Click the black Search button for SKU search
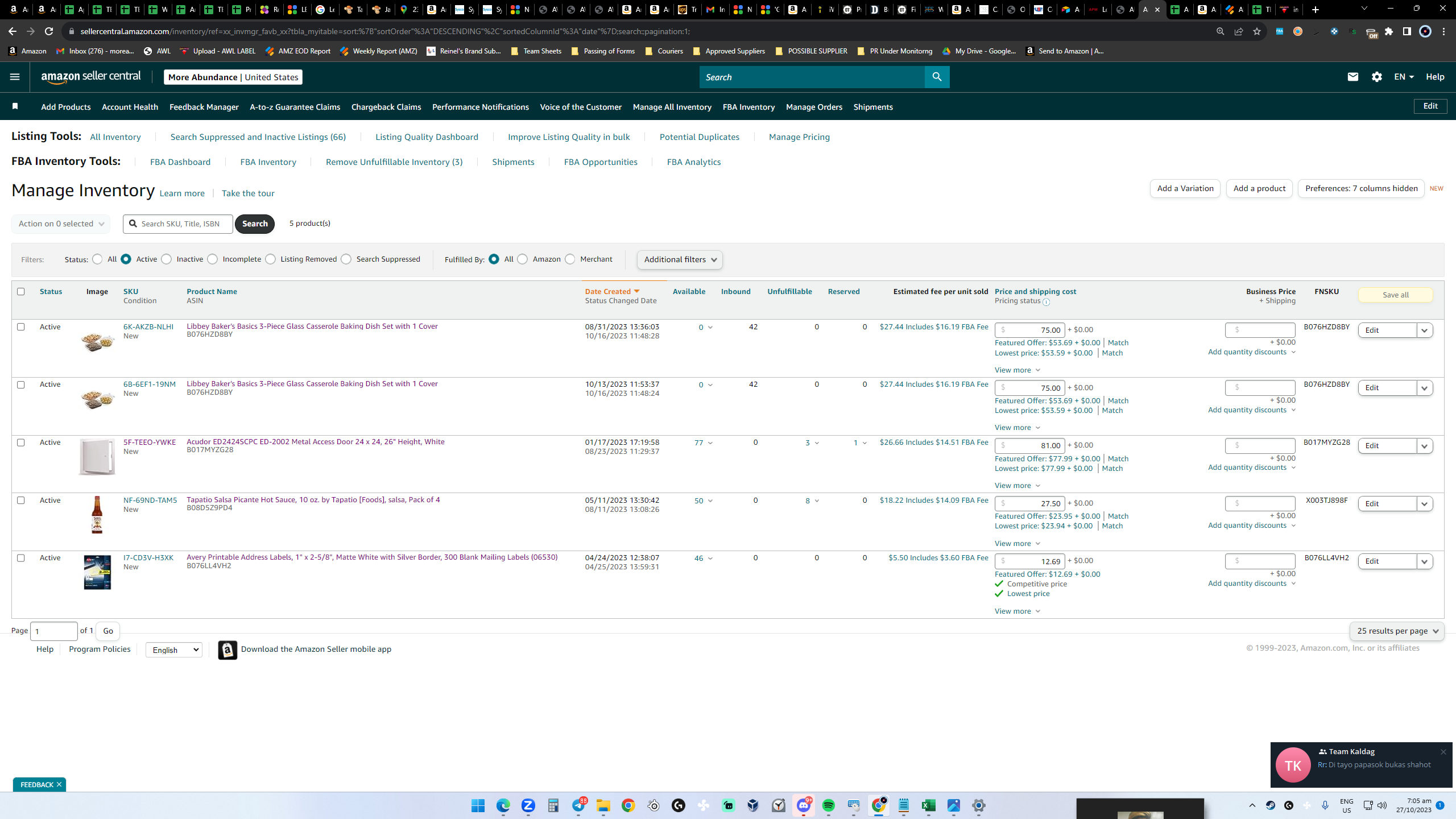The width and height of the screenshot is (1456, 819). (255, 224)
